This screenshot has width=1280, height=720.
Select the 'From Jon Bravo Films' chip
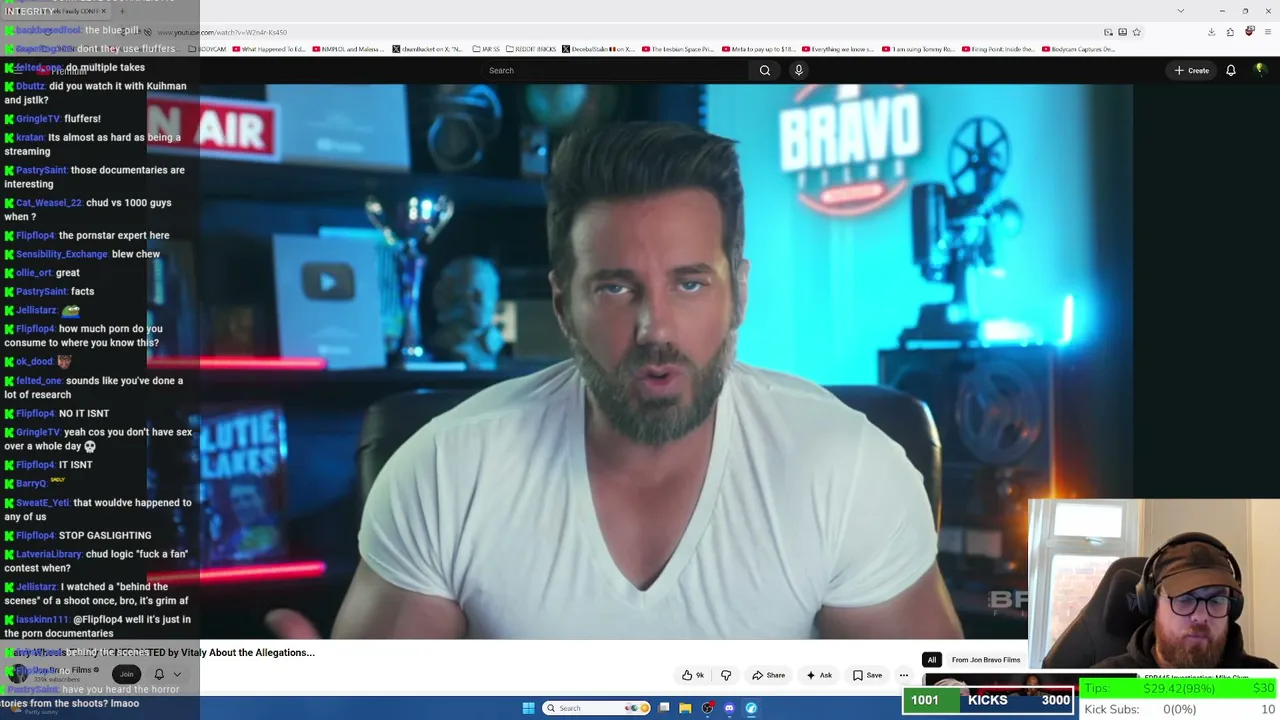(x=986, y=660)
